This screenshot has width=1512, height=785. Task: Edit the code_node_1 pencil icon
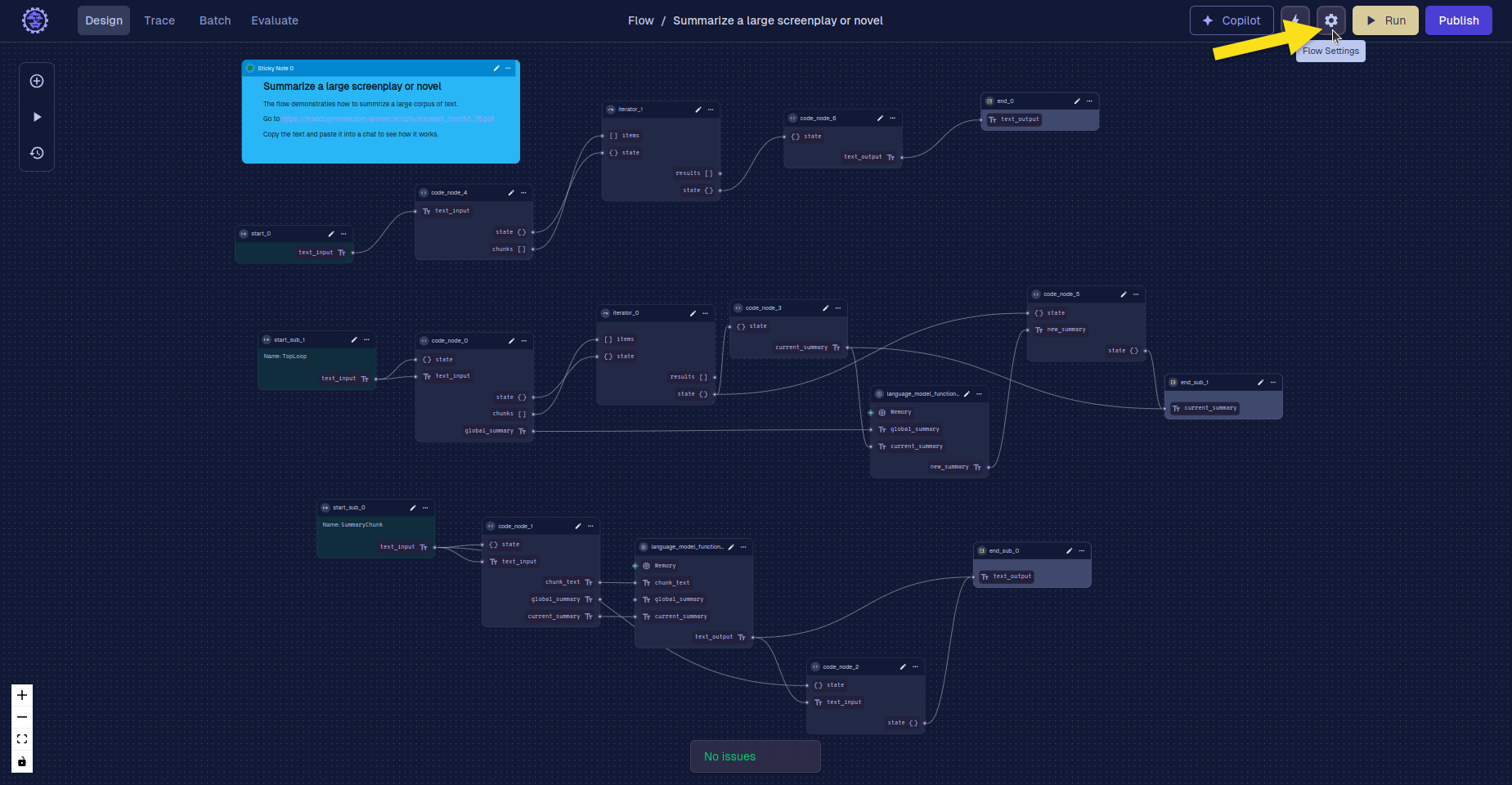click(578, 527)
